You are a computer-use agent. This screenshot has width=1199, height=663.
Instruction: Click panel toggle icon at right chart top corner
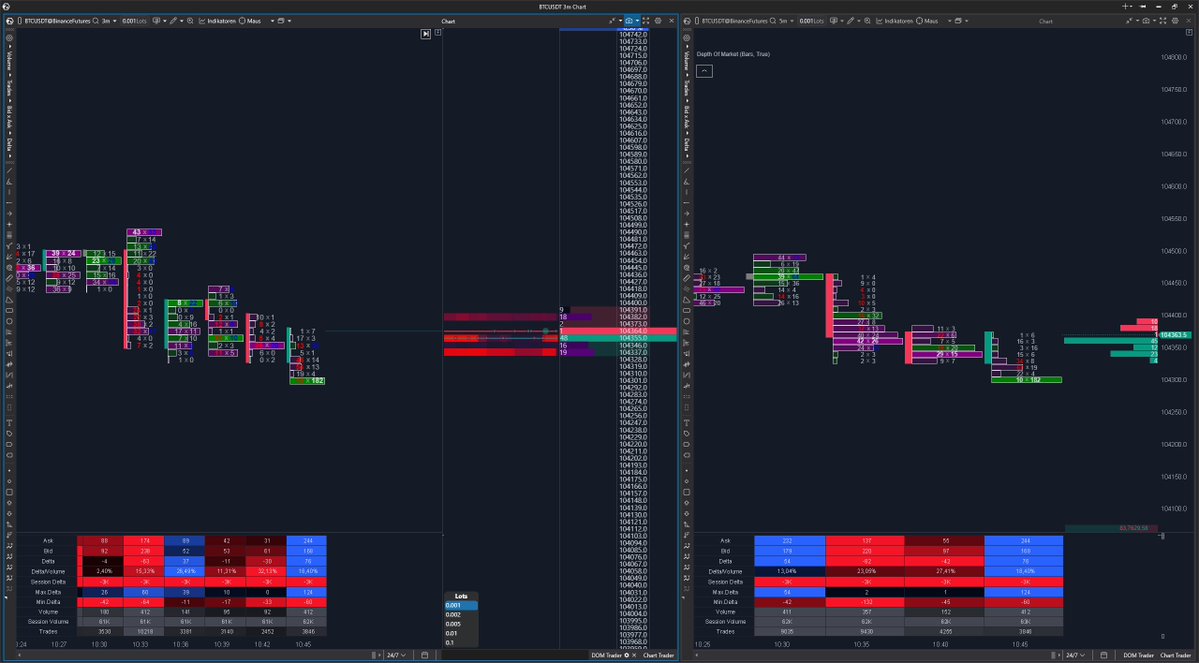[1188, 33]
